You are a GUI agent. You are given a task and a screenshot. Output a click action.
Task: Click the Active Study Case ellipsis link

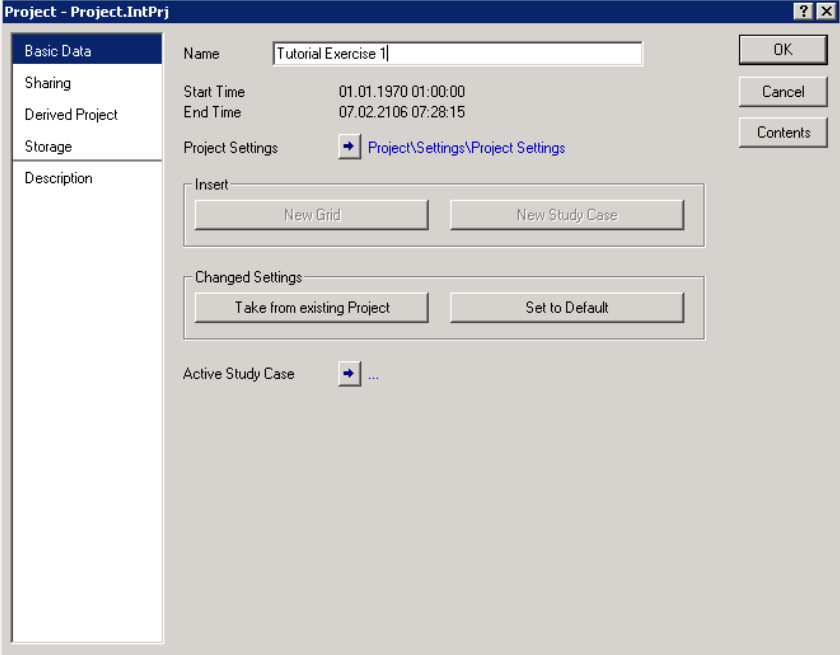pos(374,376)
